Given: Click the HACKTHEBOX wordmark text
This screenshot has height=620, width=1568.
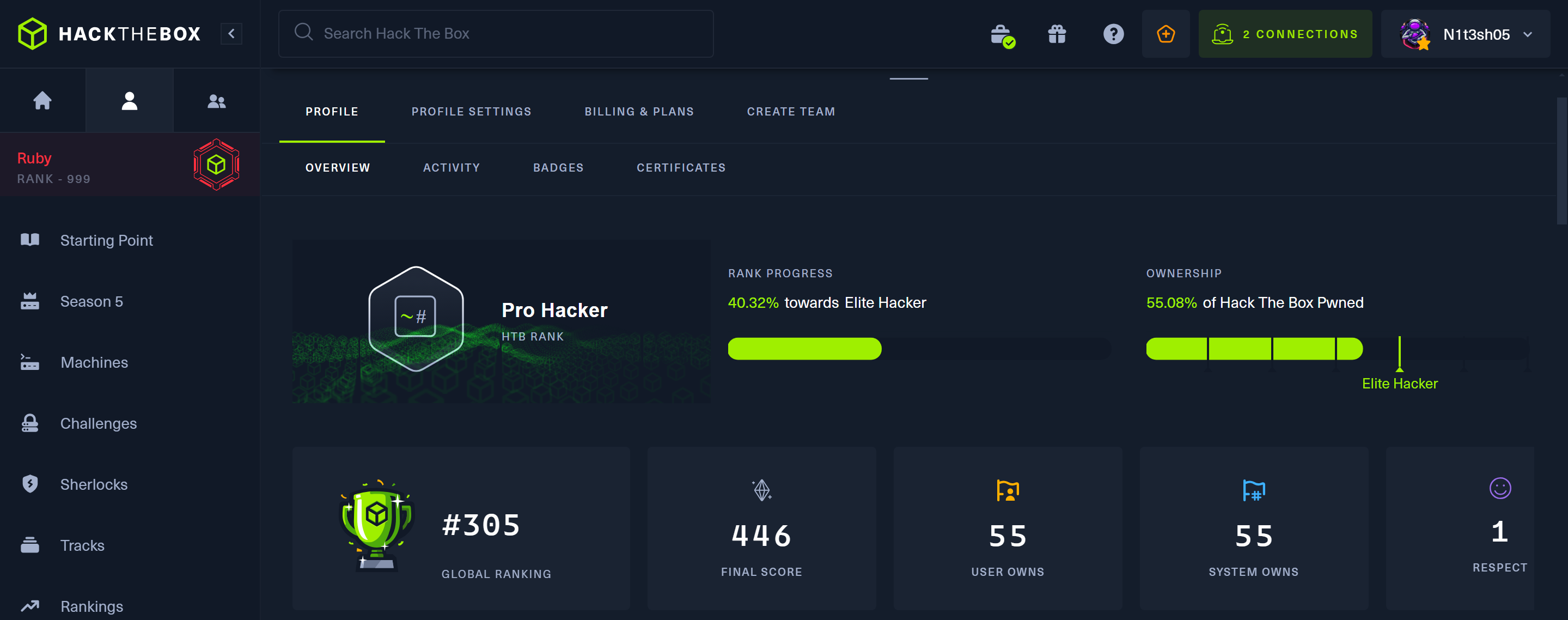Looking at the screenshot, I should tap(130, 34).
